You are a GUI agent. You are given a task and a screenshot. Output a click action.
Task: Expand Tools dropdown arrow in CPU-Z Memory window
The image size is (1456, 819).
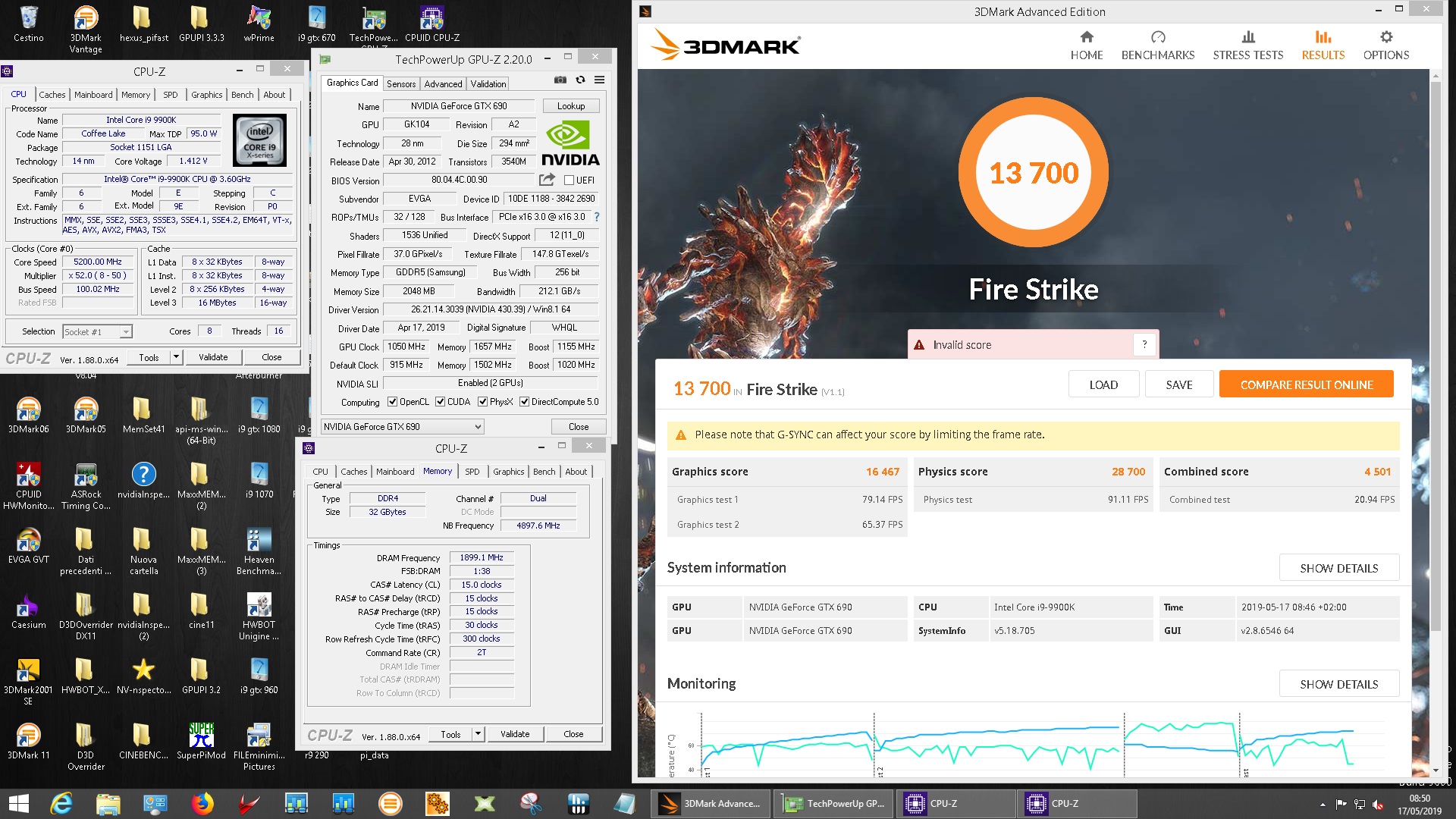click(478, 734)
